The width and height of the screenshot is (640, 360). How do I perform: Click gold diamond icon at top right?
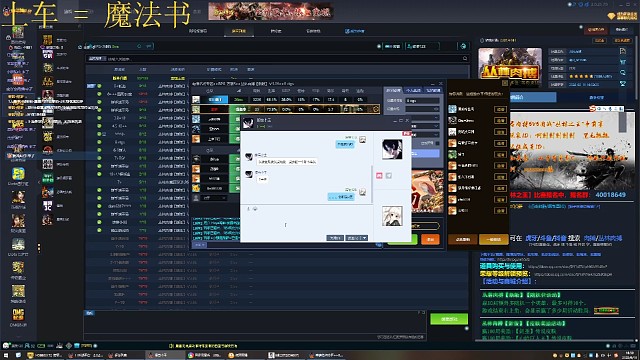click(x=611, y=16)
